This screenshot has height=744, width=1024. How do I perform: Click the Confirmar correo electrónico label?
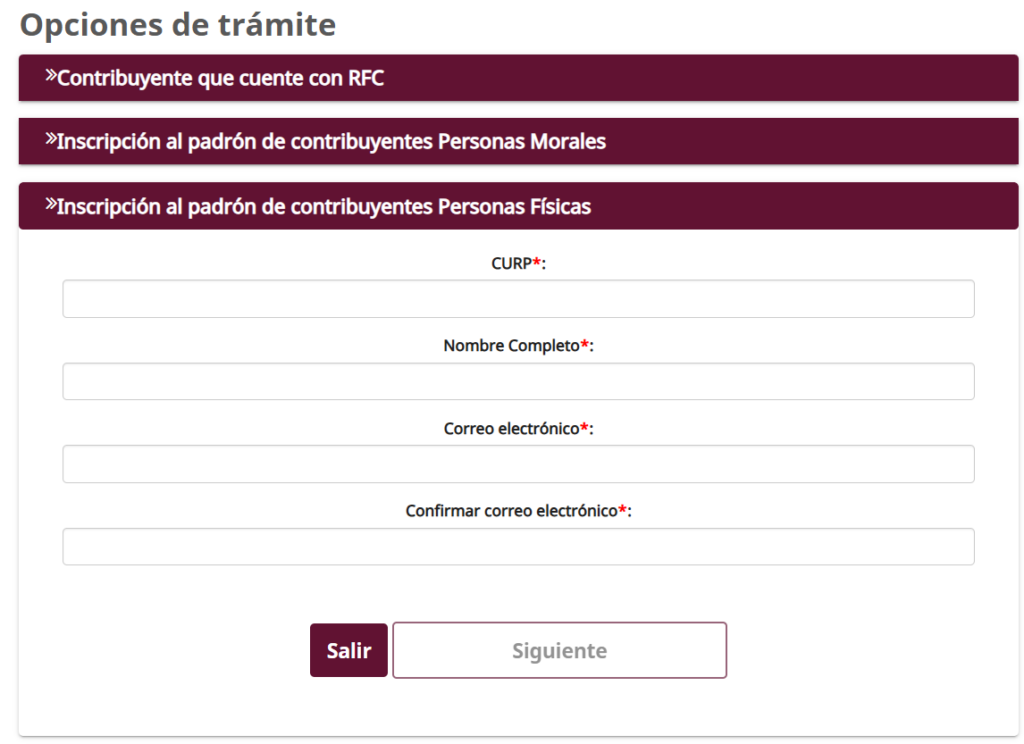point(511,511)
